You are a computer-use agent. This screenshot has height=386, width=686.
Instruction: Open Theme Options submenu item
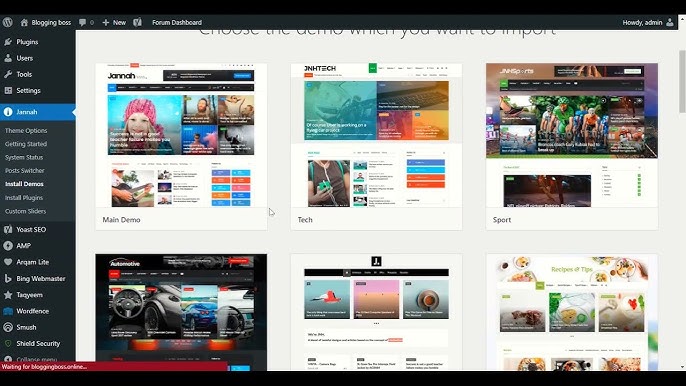pos(26,130)
